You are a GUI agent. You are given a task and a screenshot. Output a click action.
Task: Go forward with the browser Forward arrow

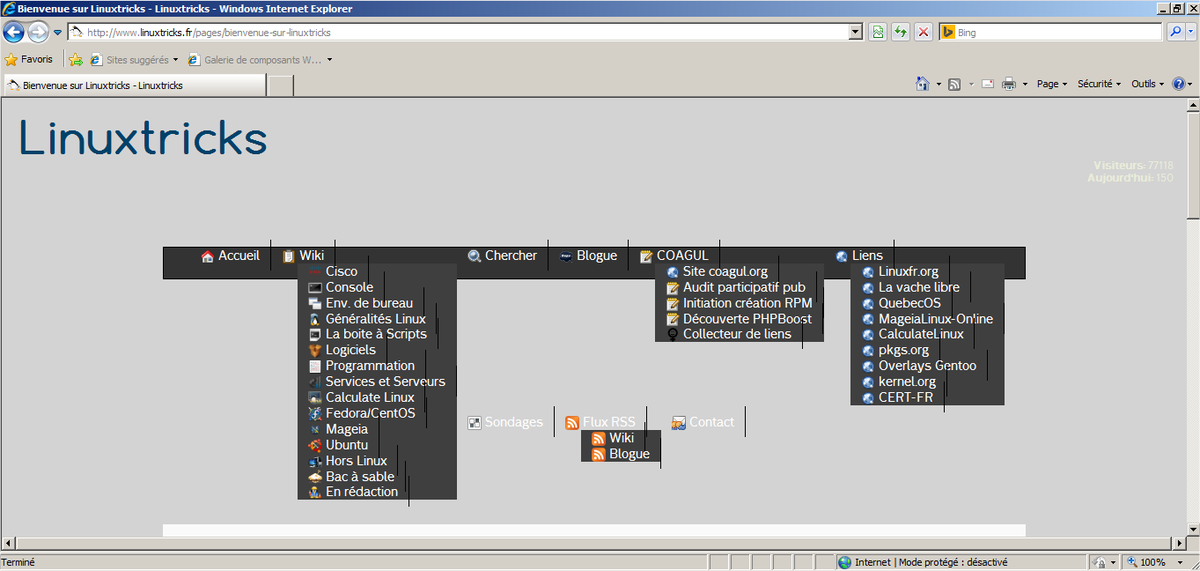pyautogui.click(x=38, y=31)
